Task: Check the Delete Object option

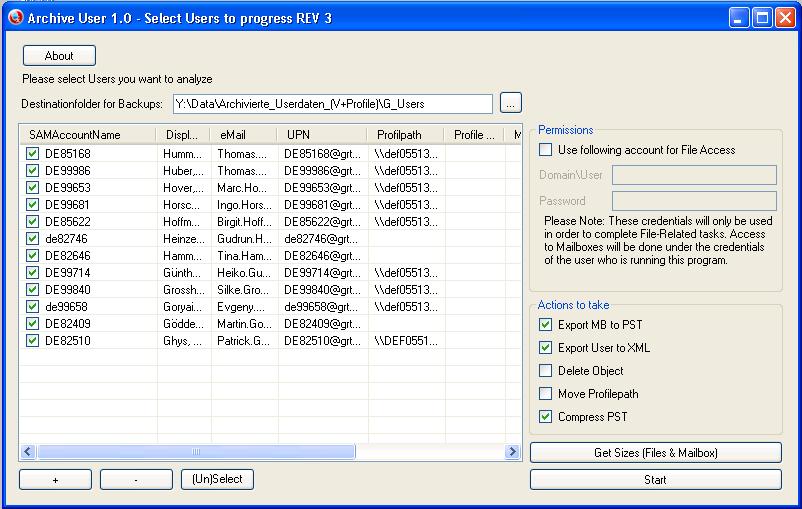Action: coord(545,371)
